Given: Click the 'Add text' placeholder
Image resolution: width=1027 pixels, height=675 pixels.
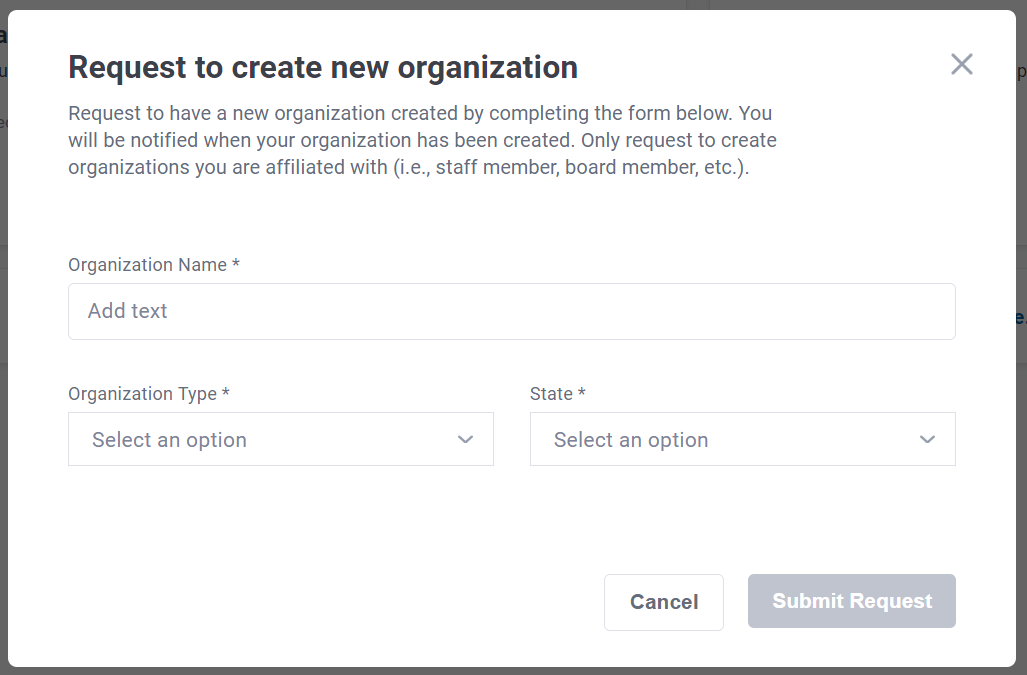Looking at the screenshot, I should pos(128,311).
